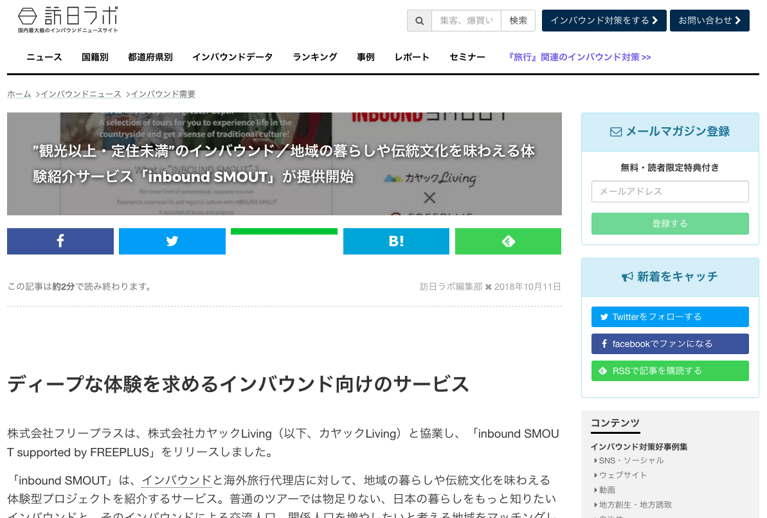Click the magnifier search icon
Screen dimensions: 767x518
(x=420, y=21)
